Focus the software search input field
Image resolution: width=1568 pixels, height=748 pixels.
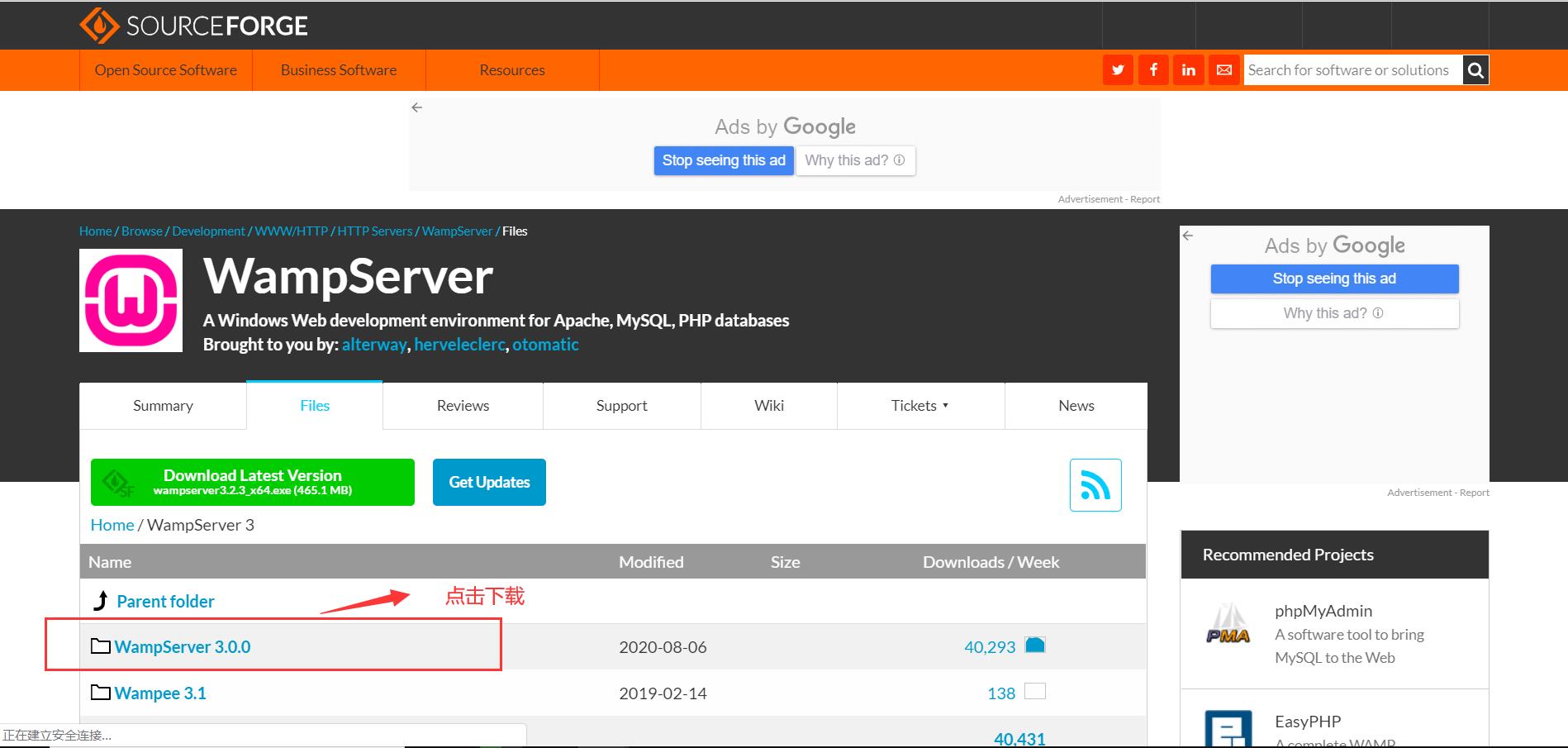1353,70
